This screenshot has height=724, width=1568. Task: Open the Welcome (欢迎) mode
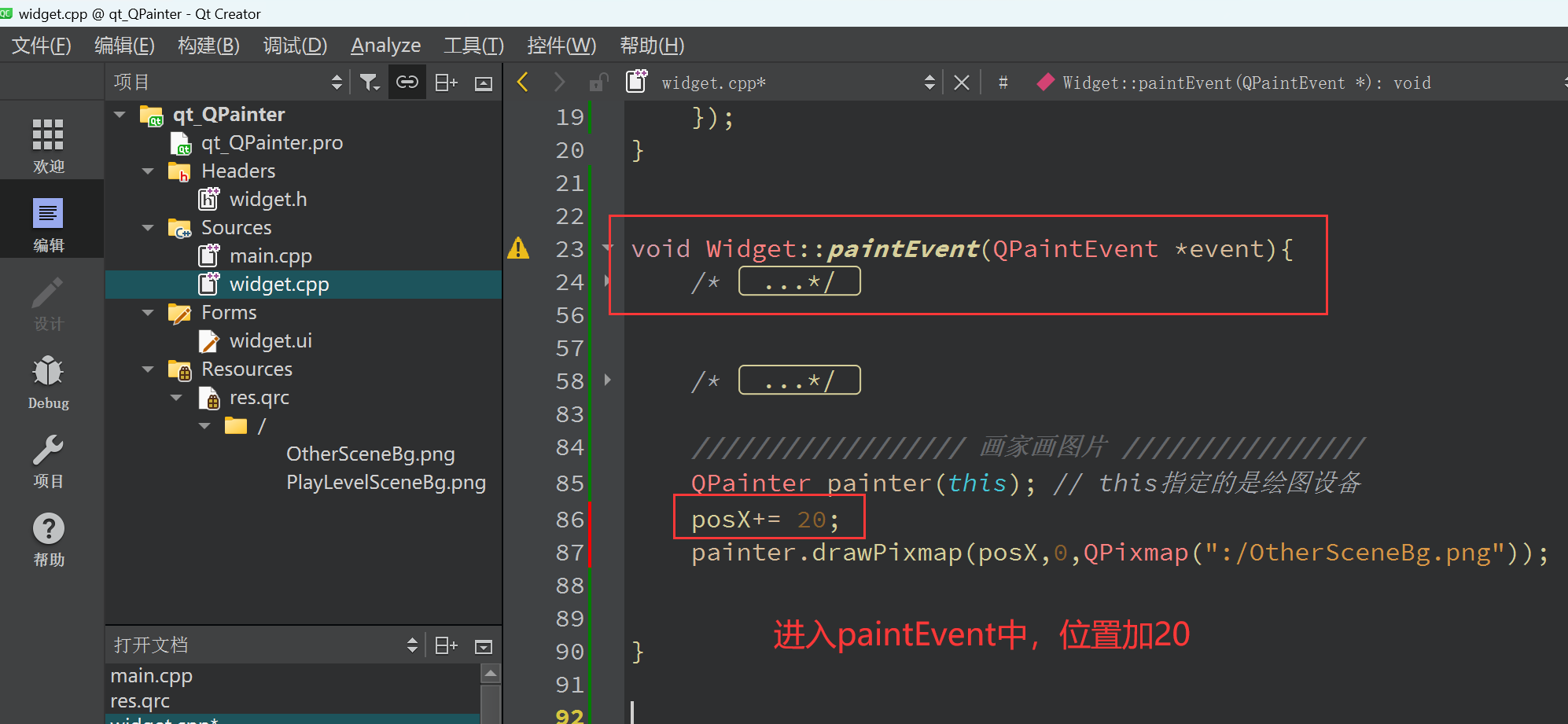click(48, 145)
